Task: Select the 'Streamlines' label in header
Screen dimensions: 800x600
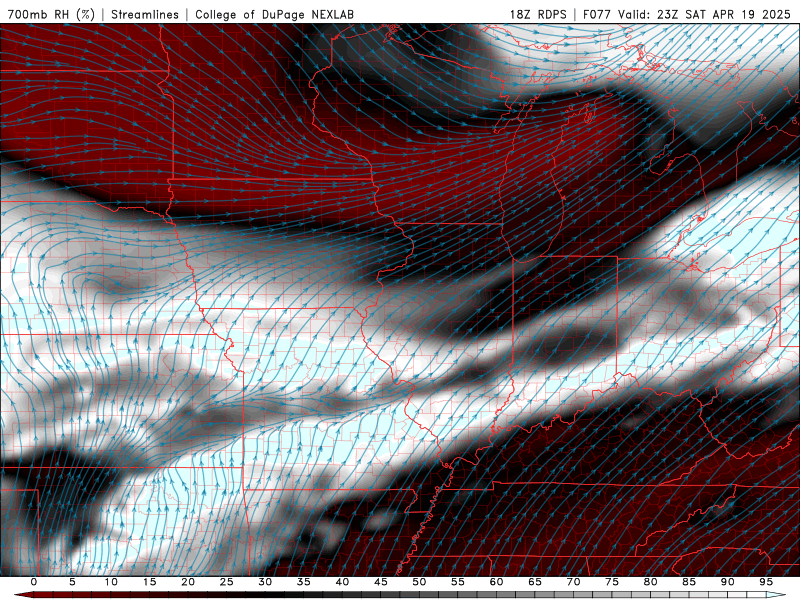Action: coord(145,14)
